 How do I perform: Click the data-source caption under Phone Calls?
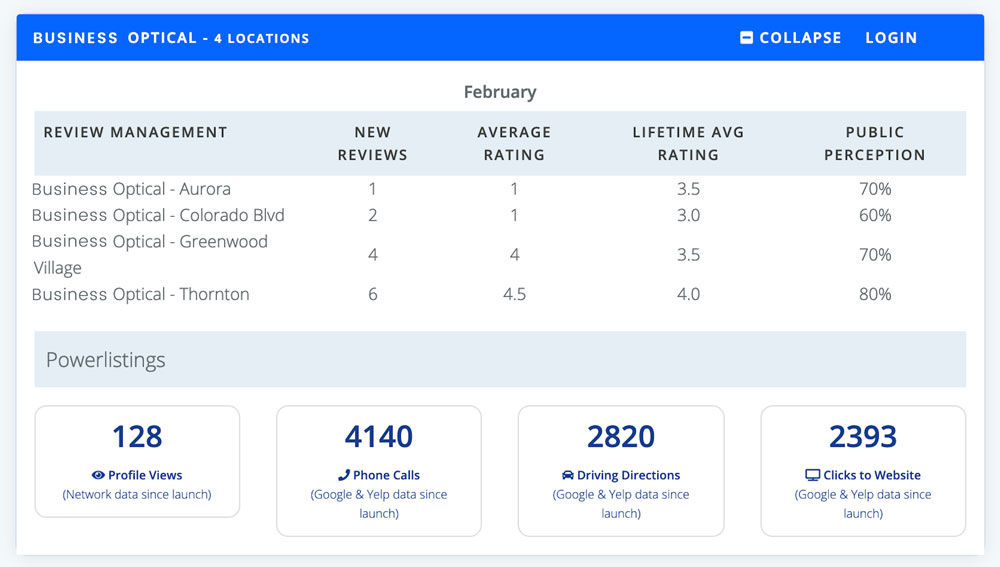[379, 504]
